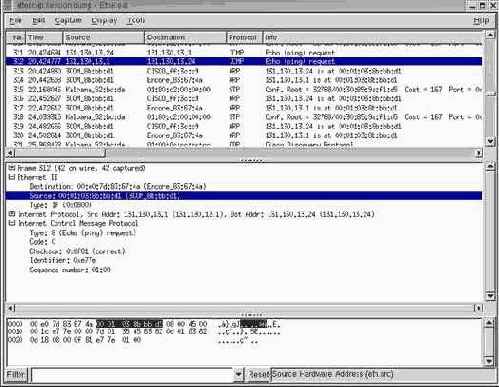499x387 pixels.
Task: Click hex pane scroll-up arrow
Action: (x=489, y=323)
